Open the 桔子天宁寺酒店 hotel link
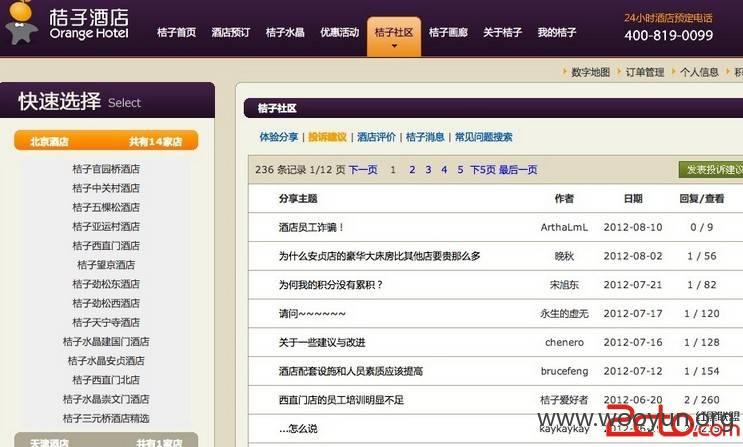 pos(106,322)
